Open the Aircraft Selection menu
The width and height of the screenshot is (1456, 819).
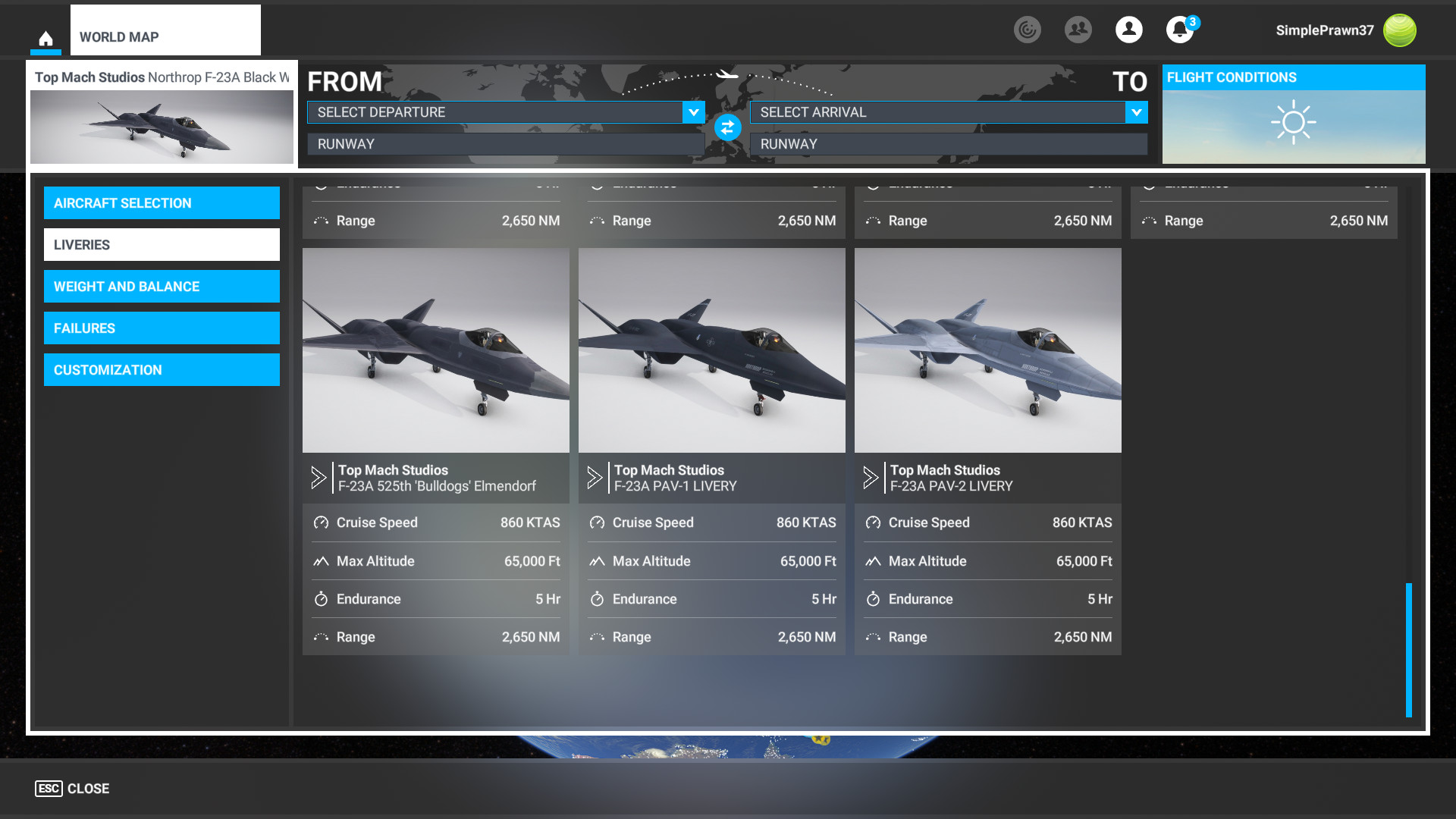[162, 203]
